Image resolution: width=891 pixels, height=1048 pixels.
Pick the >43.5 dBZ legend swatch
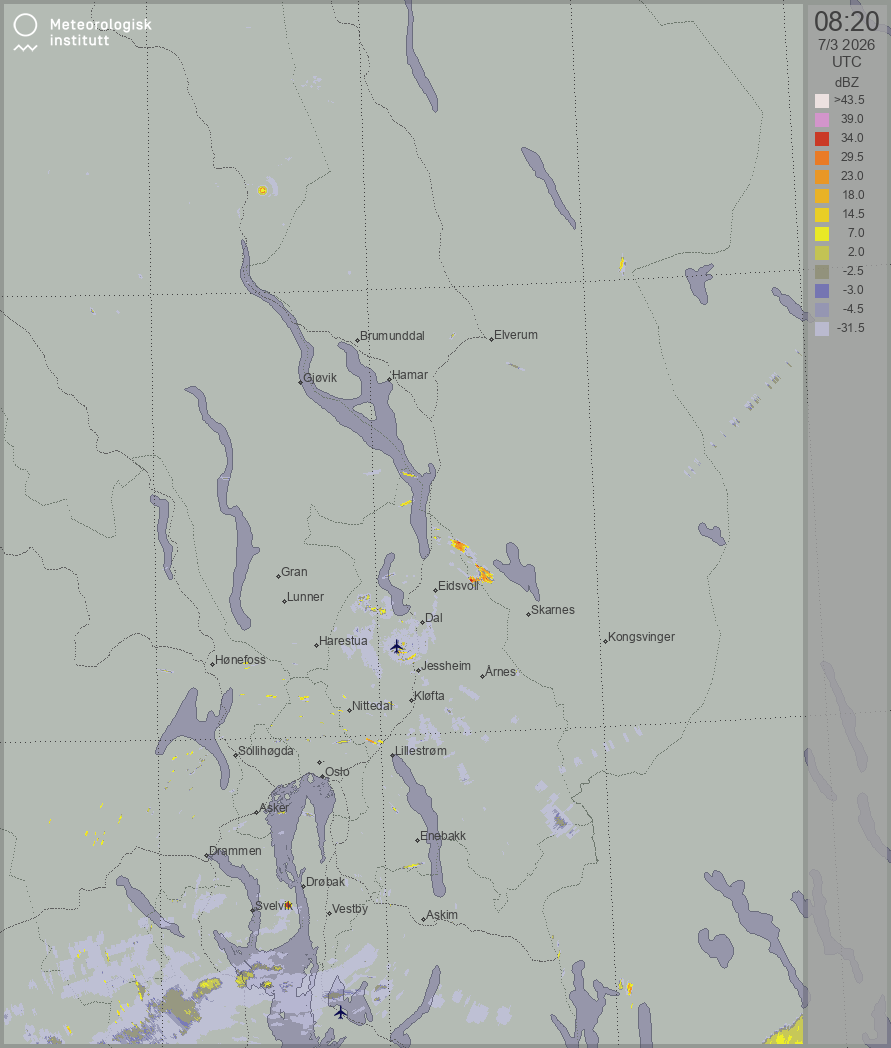pos(822,101)
